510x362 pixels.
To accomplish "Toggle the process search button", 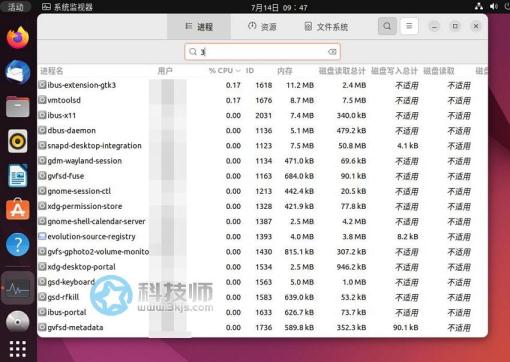I will pyautogui.click(x=387, y=26).
